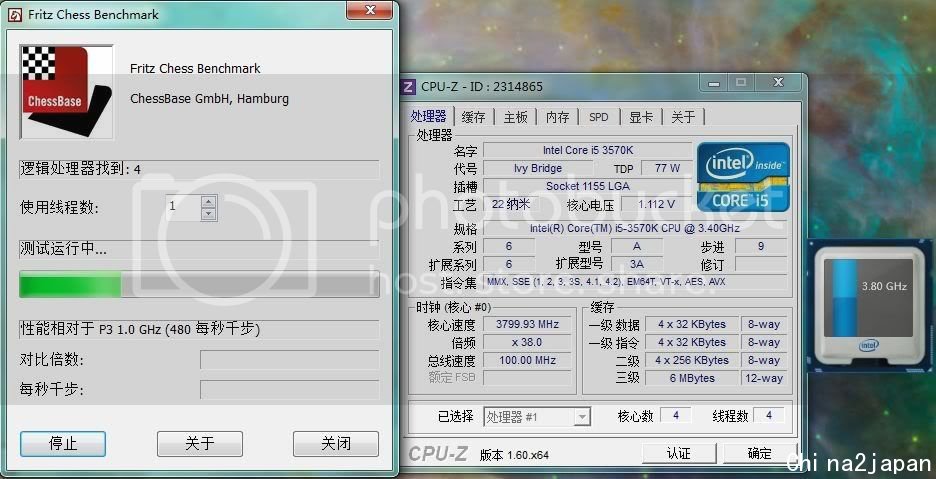Close the Fritz Chess Benchmark window
Image resolution: width=936 pixels, height=479 pixels.
pyautogui.click(x=370, y=10)
